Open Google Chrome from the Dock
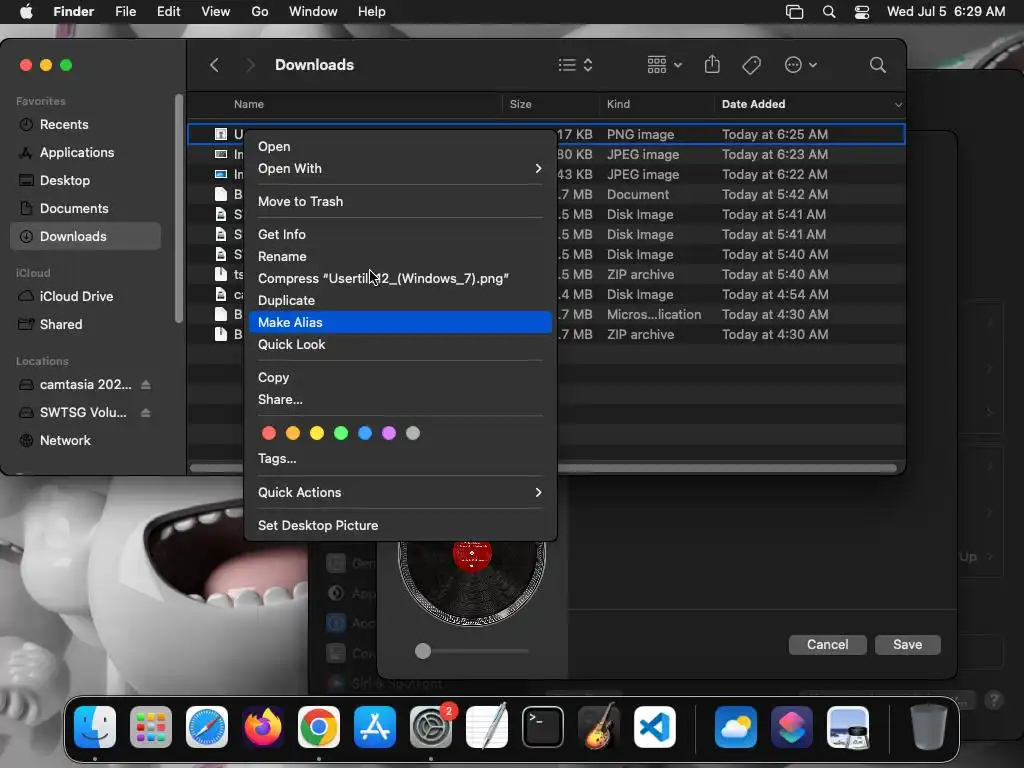1024x768 pixels. coord(319,727)
